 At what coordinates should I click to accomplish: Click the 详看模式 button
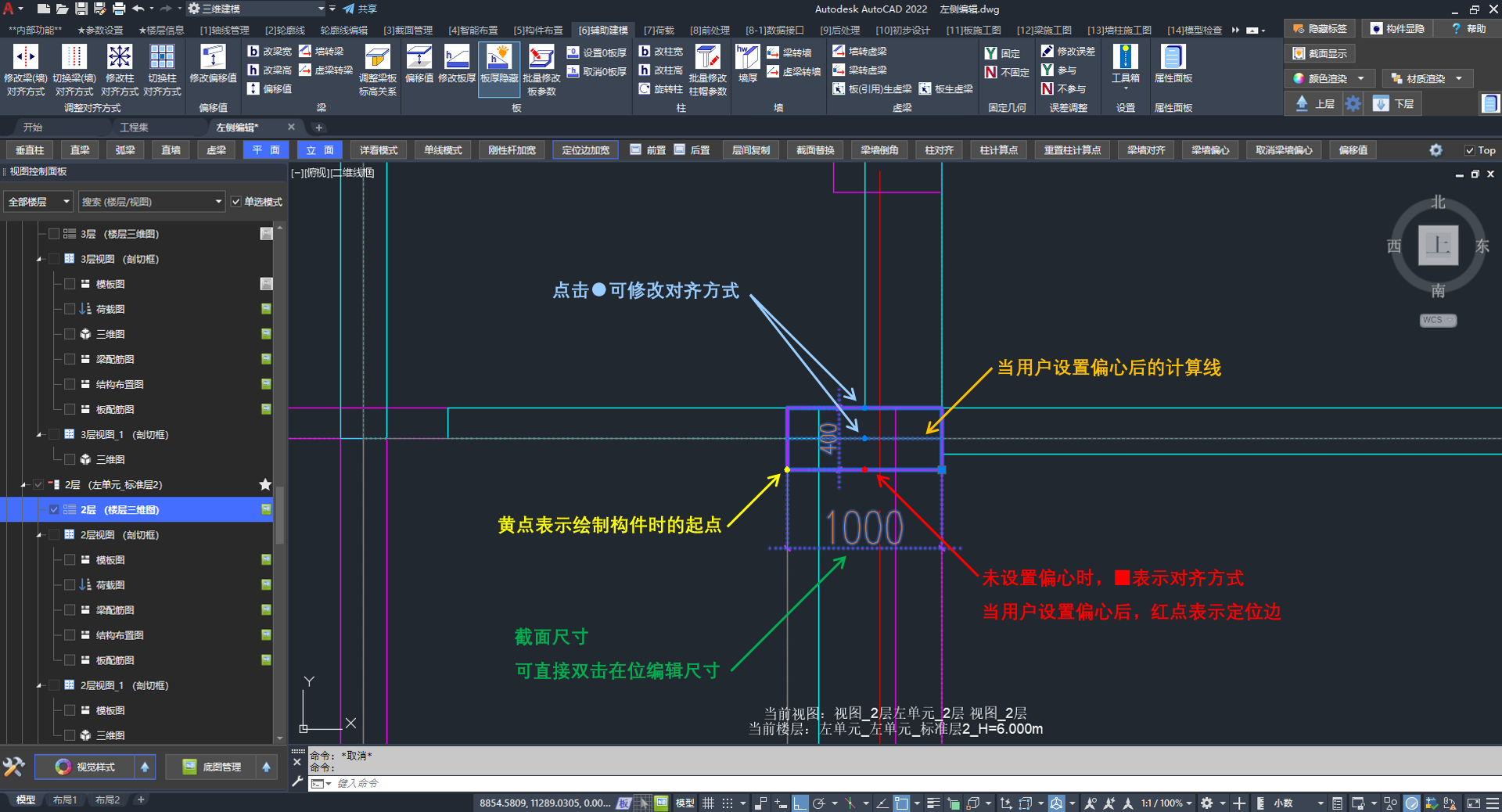point(379,150)
